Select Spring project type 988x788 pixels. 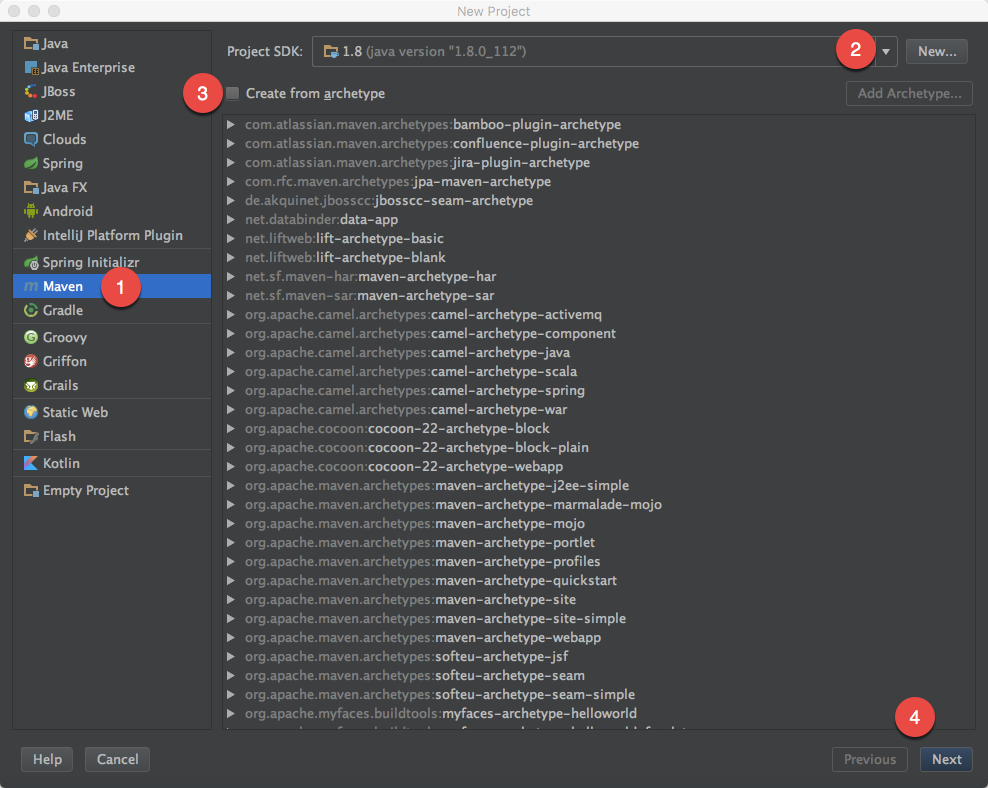pyautogui.click(x=112, y=163)
